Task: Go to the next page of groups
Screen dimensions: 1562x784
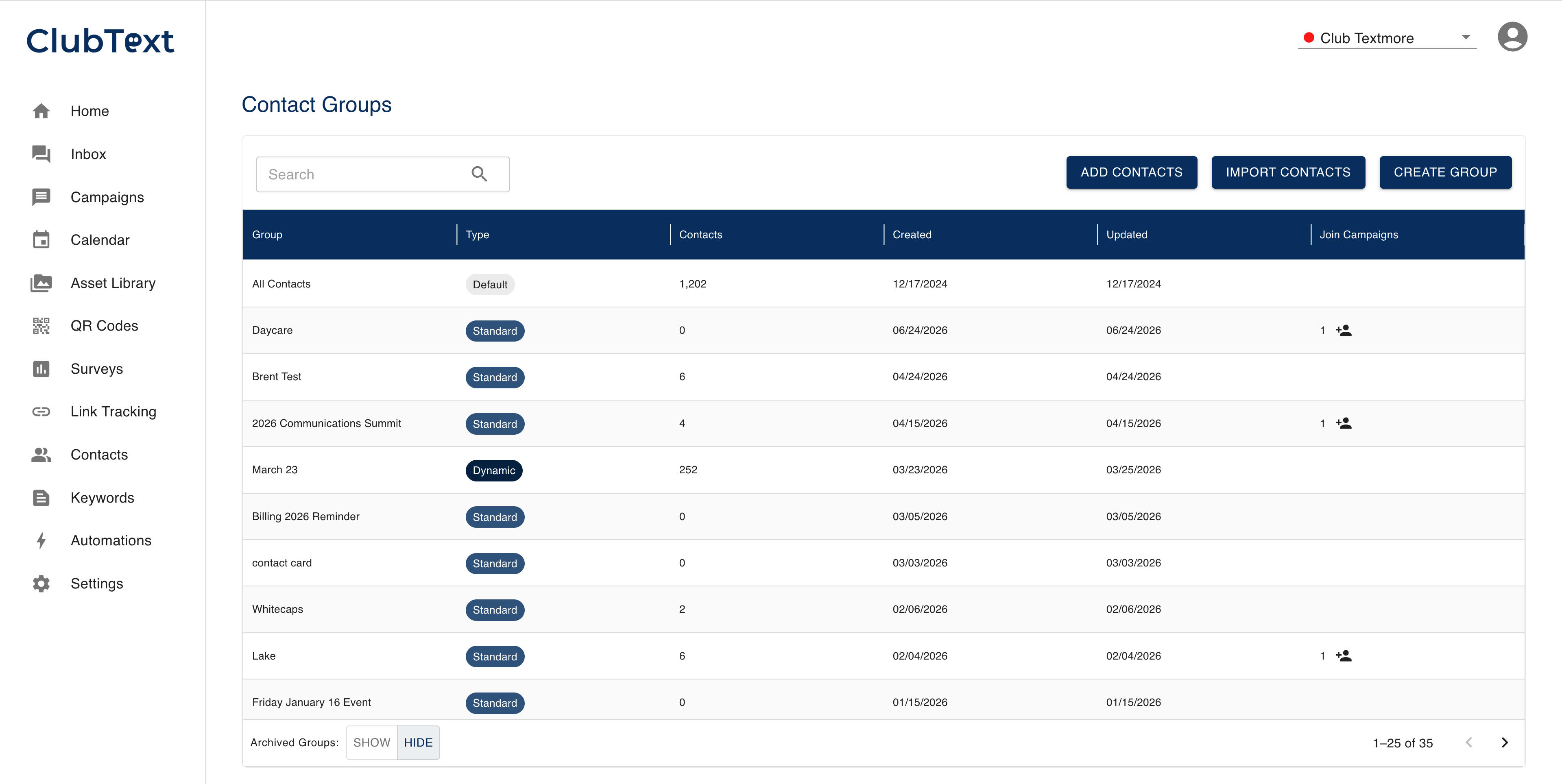Action: [x=1504, y=742]
